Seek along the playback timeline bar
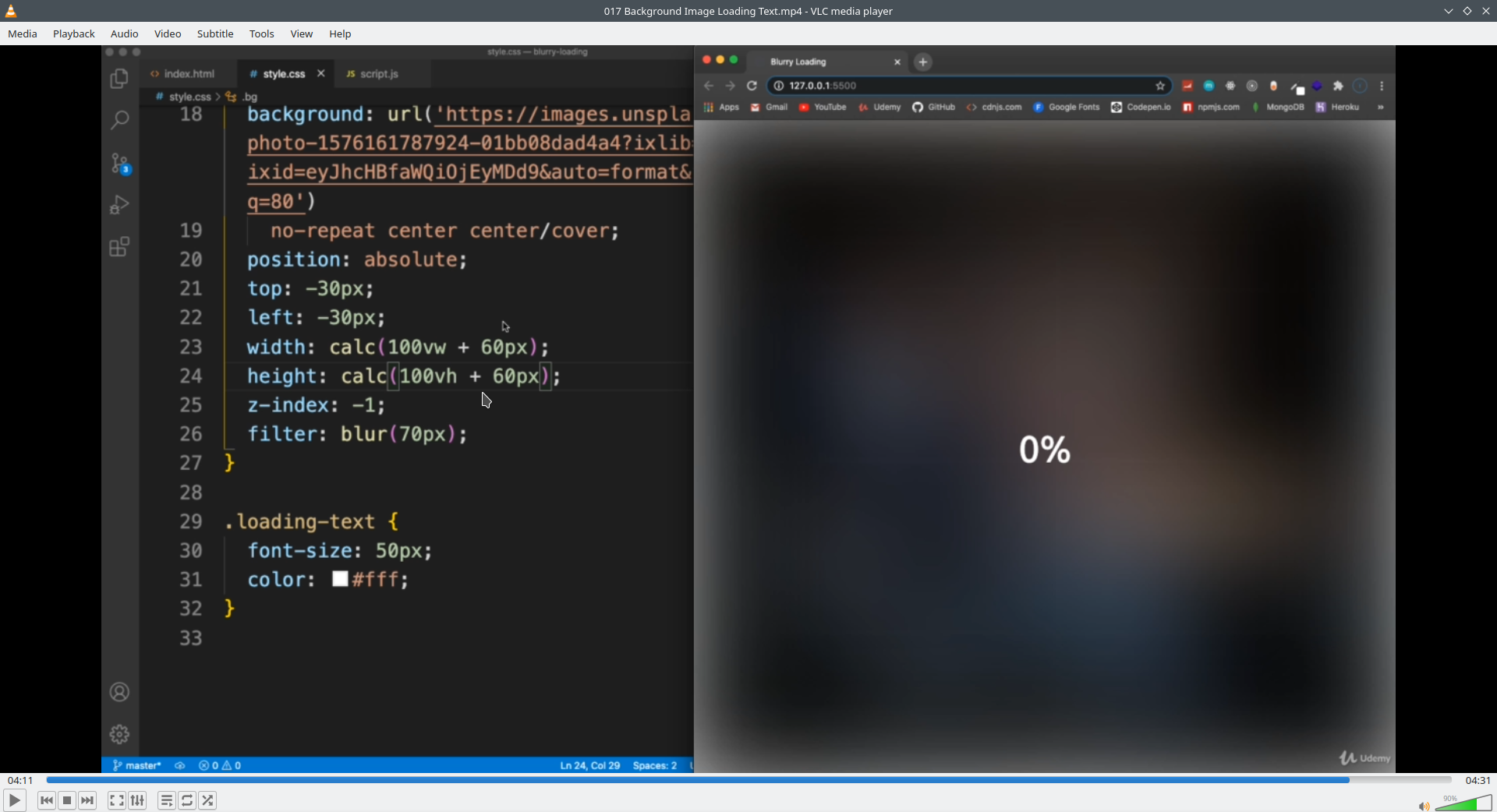Screen dimensions: 1497x812 click(748, 780)
